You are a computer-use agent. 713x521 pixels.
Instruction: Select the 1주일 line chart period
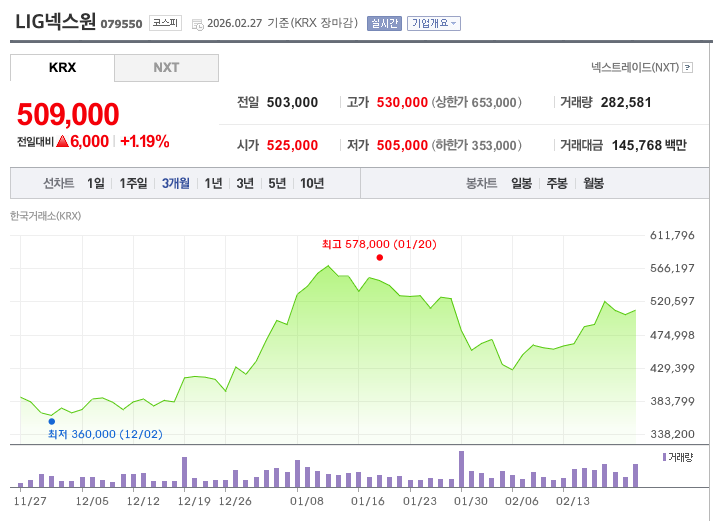tap(133, 183)
